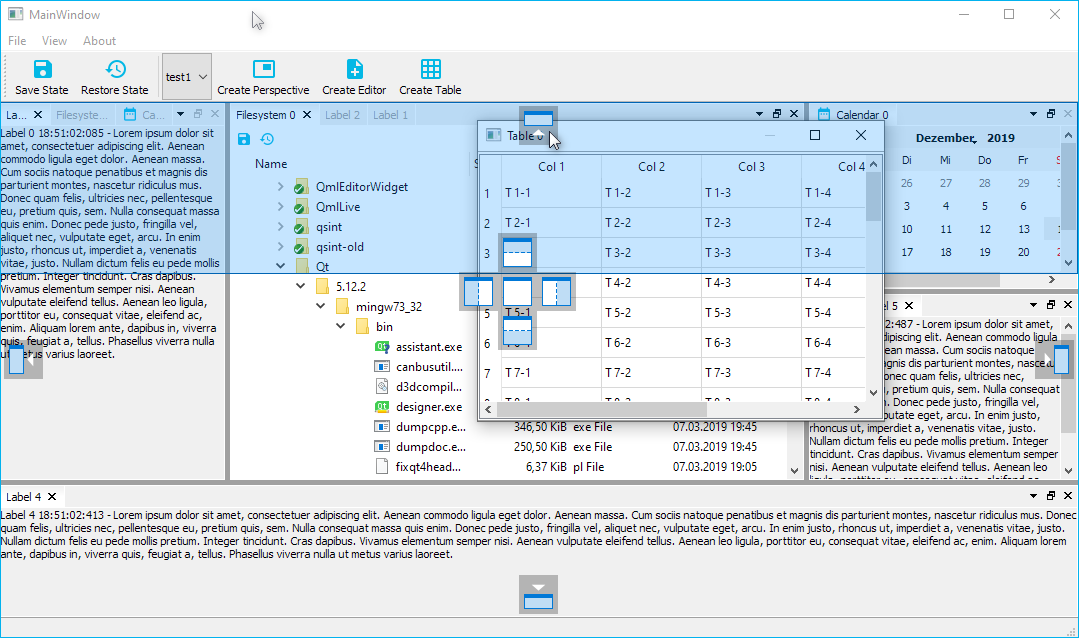Click the reload history icon in Filesystem 0
1079x638 pixels.
(265, 140)
